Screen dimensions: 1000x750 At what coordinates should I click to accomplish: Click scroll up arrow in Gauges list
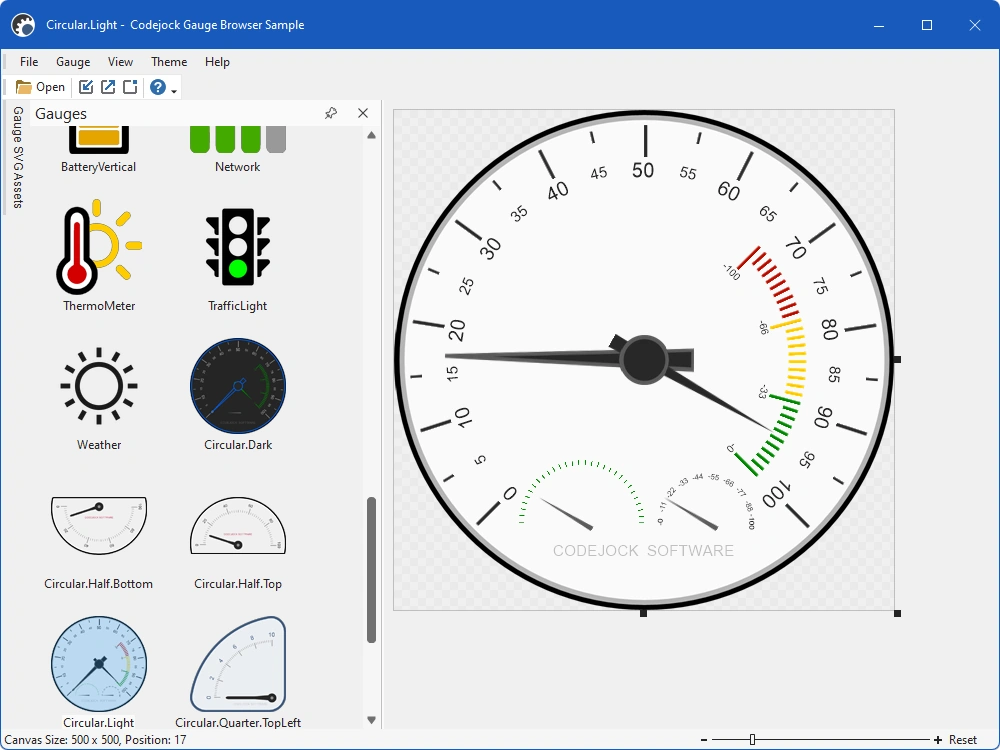click(372, 135)
